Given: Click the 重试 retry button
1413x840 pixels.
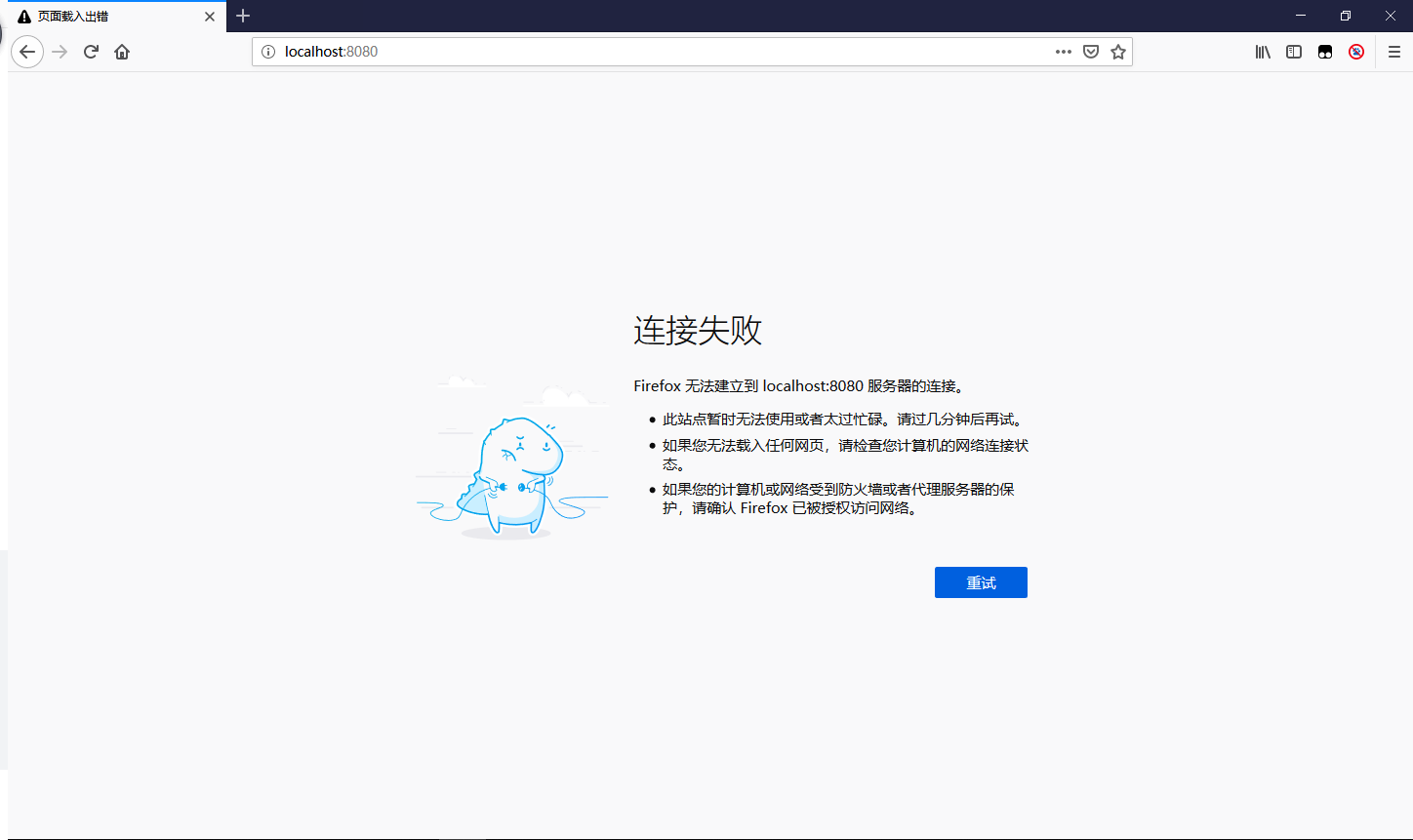Looking at the screenshot, I should (981, 582).
